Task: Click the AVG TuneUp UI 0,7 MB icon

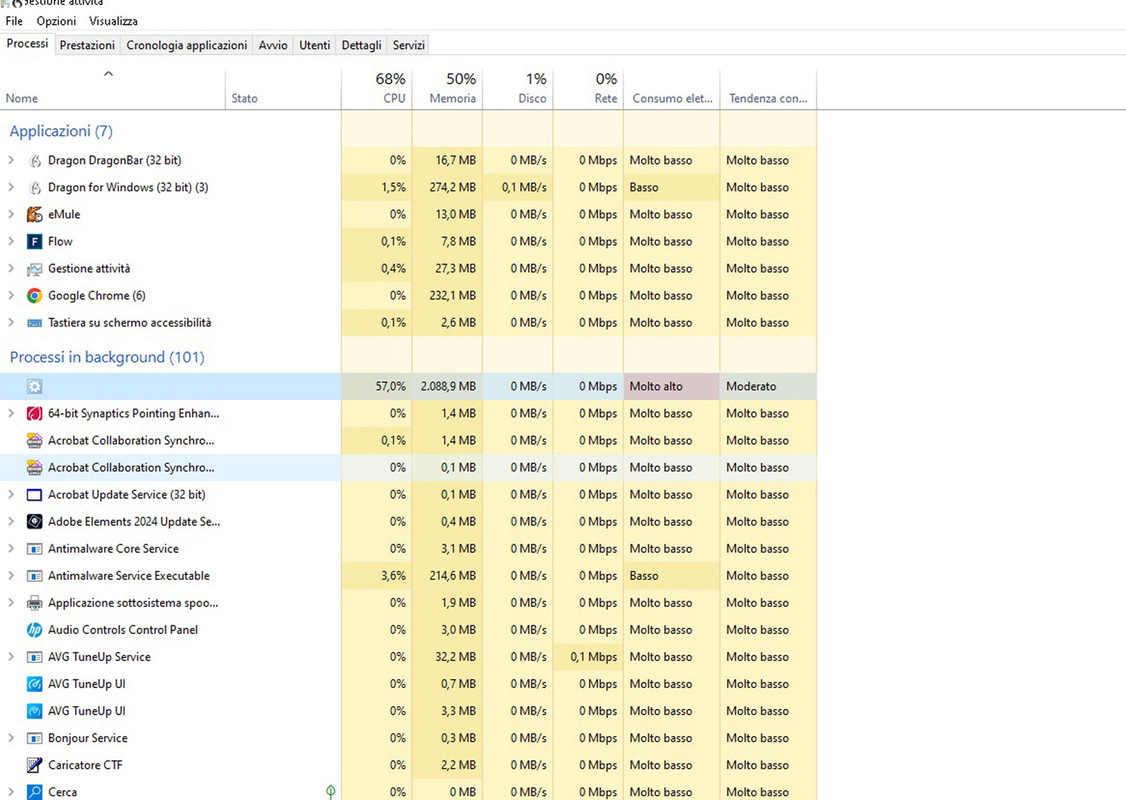Action: 34,684
